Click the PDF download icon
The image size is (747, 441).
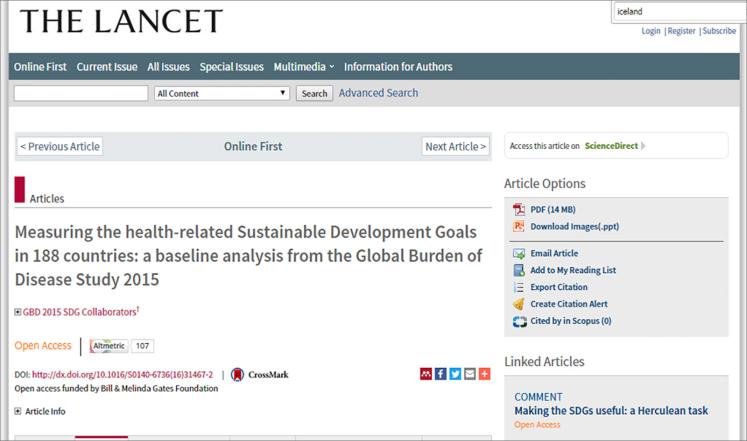(x=519, y=210)
